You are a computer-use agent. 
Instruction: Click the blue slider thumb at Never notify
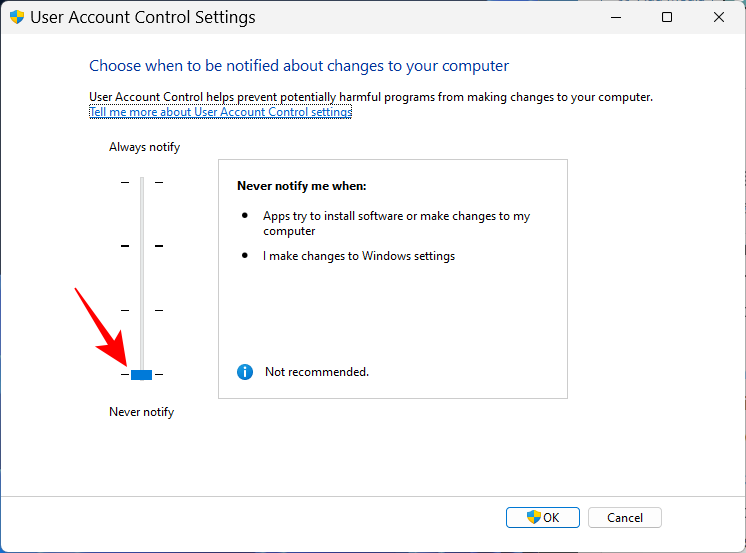[x=141, y=375]
